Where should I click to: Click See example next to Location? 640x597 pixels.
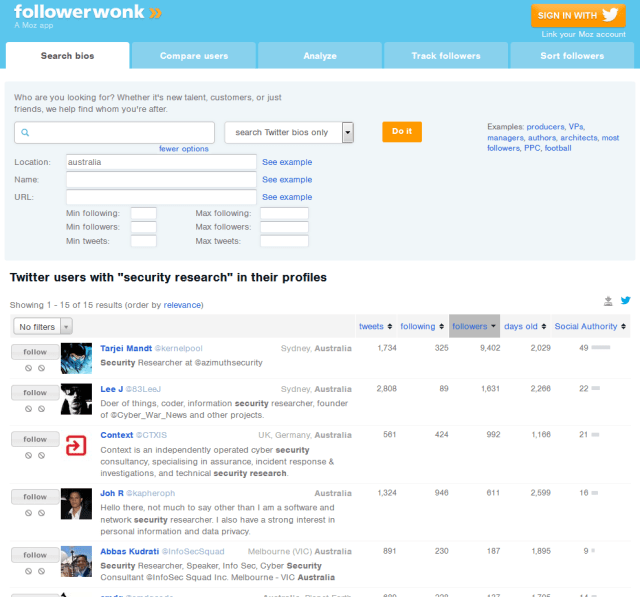click(x=287, y=162)
